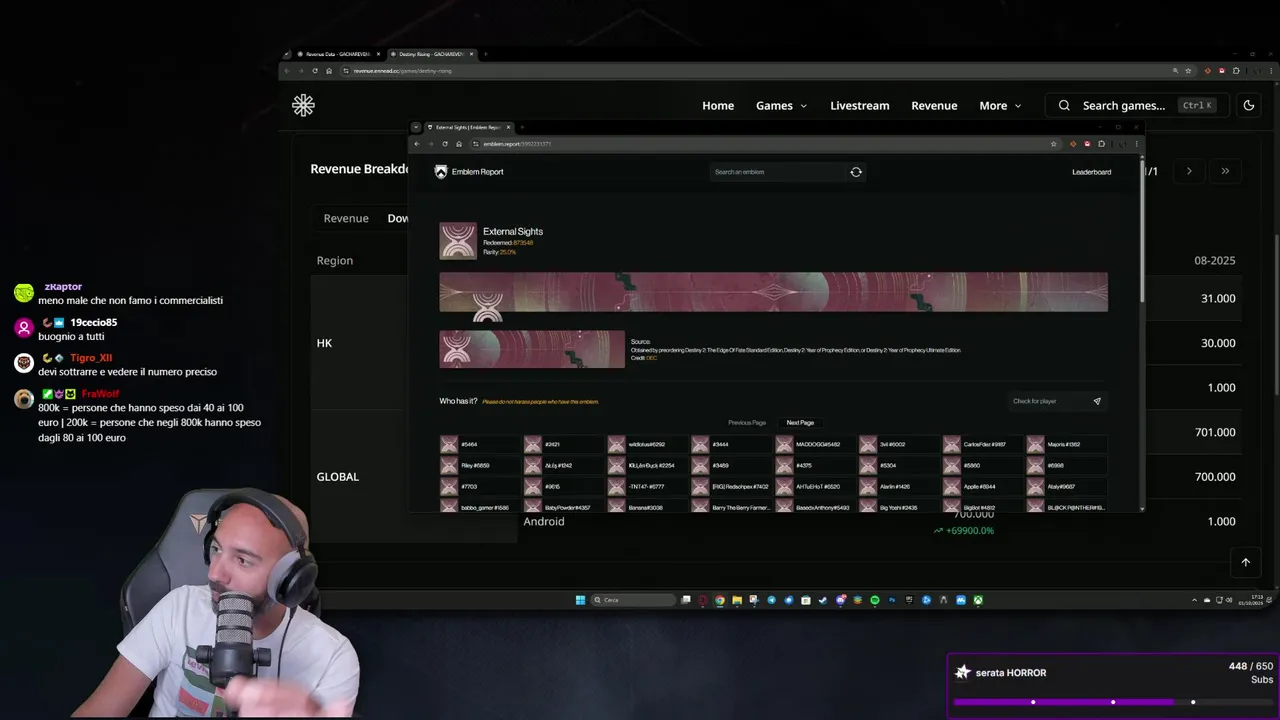The width and height of the screenshot is (1280, 720).
Task: Click the Previous Page button
Action: pos(747,423)
